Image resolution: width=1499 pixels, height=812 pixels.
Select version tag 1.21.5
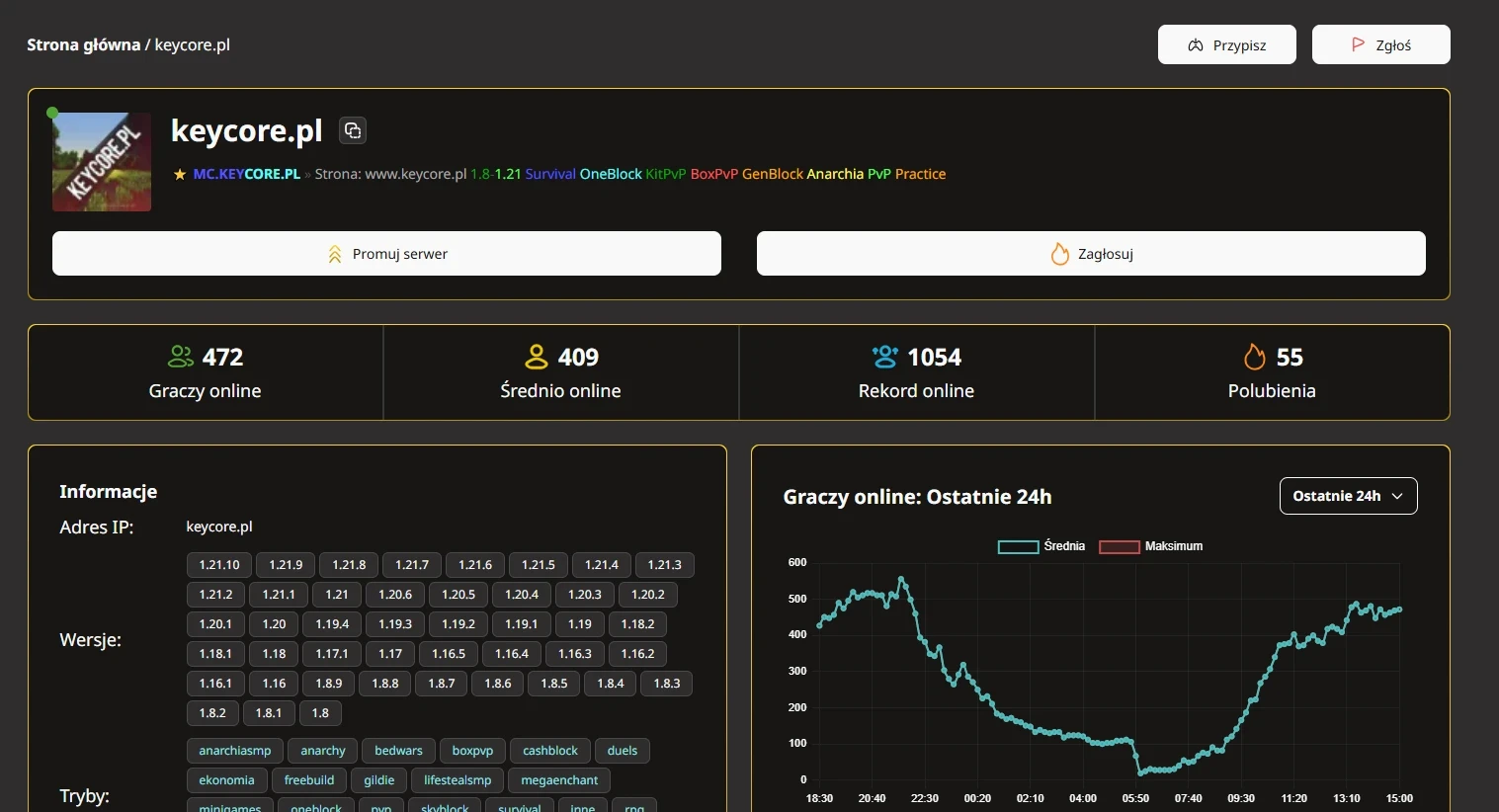(539, 565)
